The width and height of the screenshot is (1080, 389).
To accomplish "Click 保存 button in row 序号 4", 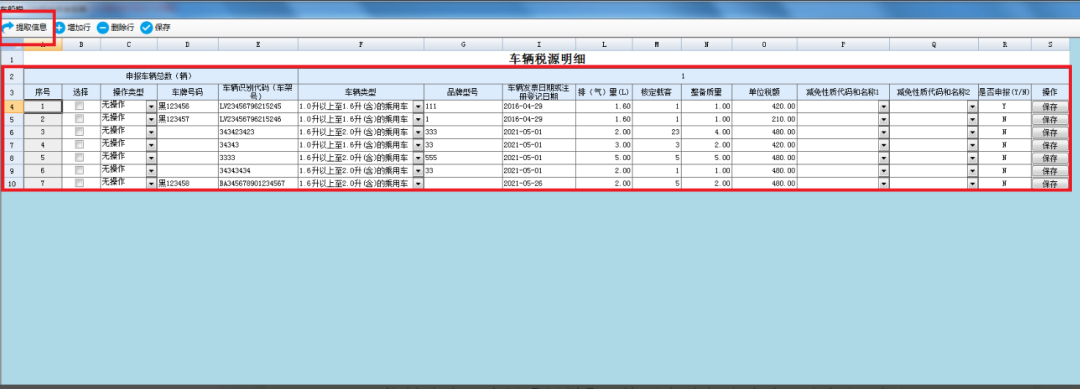I will pos(1050,145).
